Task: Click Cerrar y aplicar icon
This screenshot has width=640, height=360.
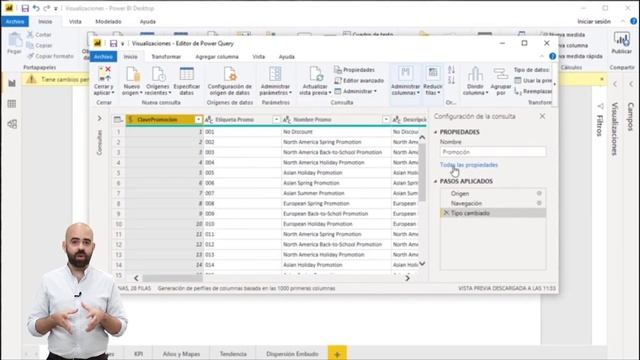Action: (104, 74)
